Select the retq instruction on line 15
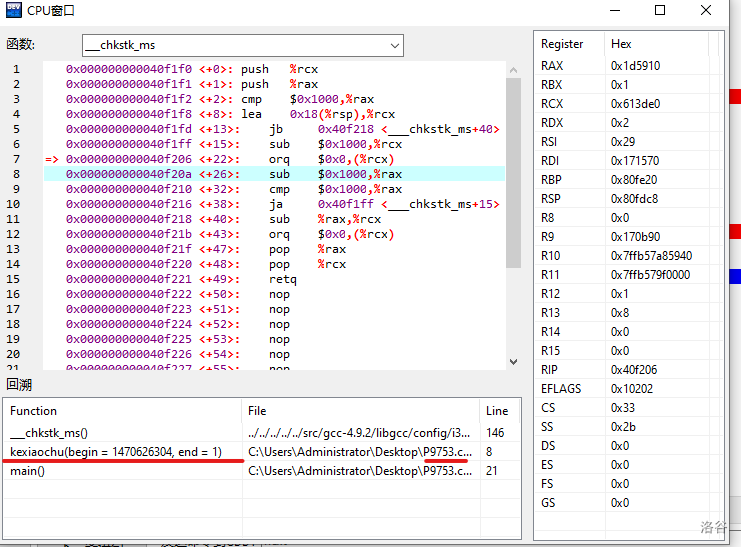Viewport: 741px width, 547px height. [x=282, y=279]
